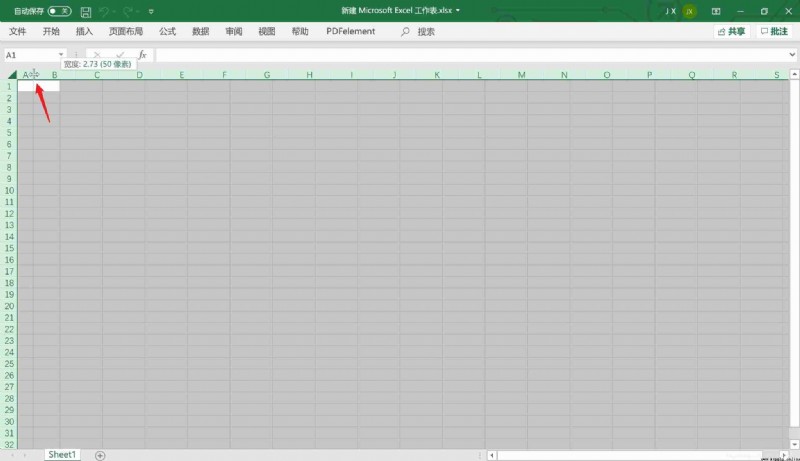Click the vertical scrollbar up arrow

(x=794, y=74)
